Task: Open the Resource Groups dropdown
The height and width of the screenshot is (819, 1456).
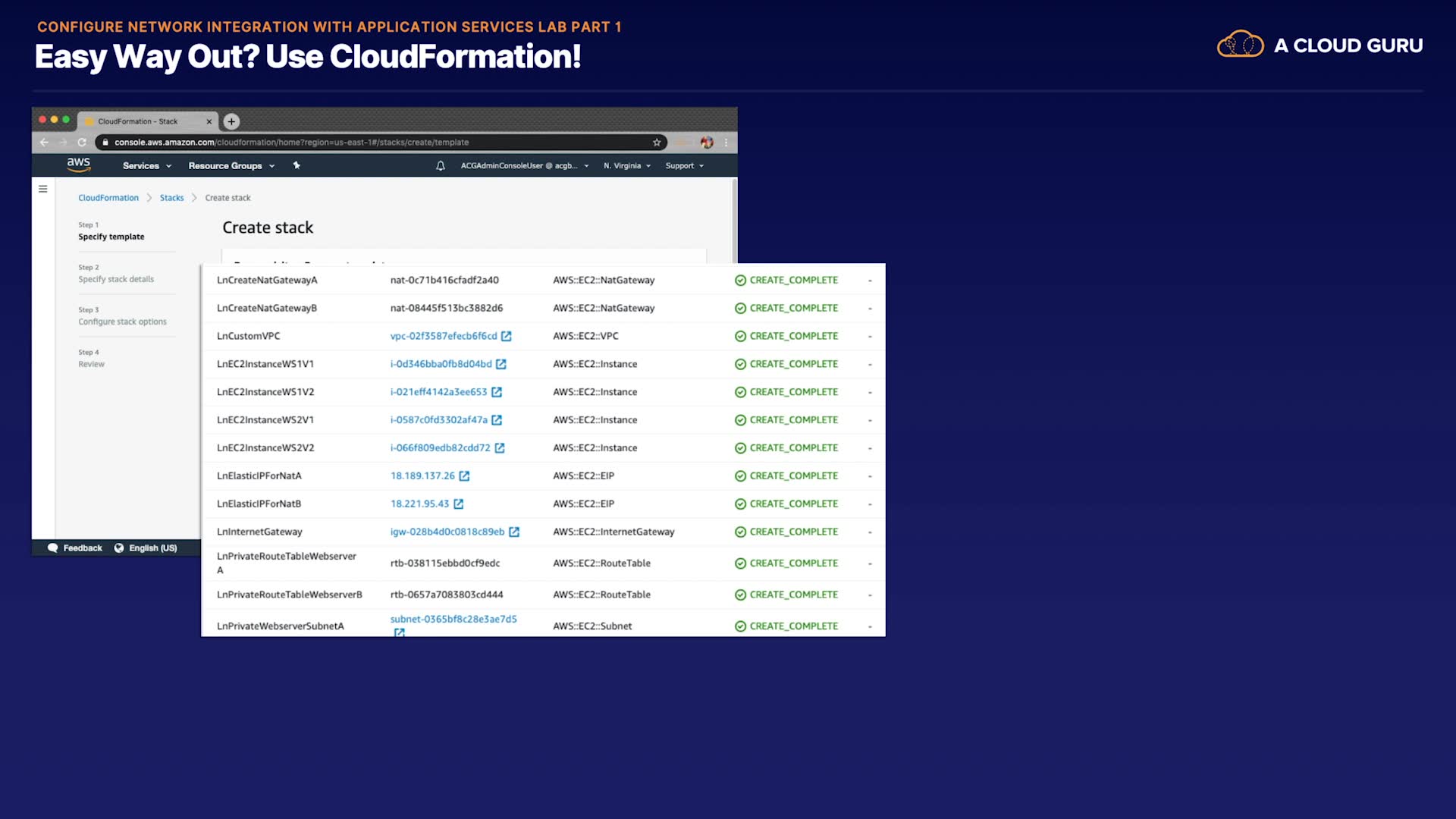Action: click(x=231, y=165)
